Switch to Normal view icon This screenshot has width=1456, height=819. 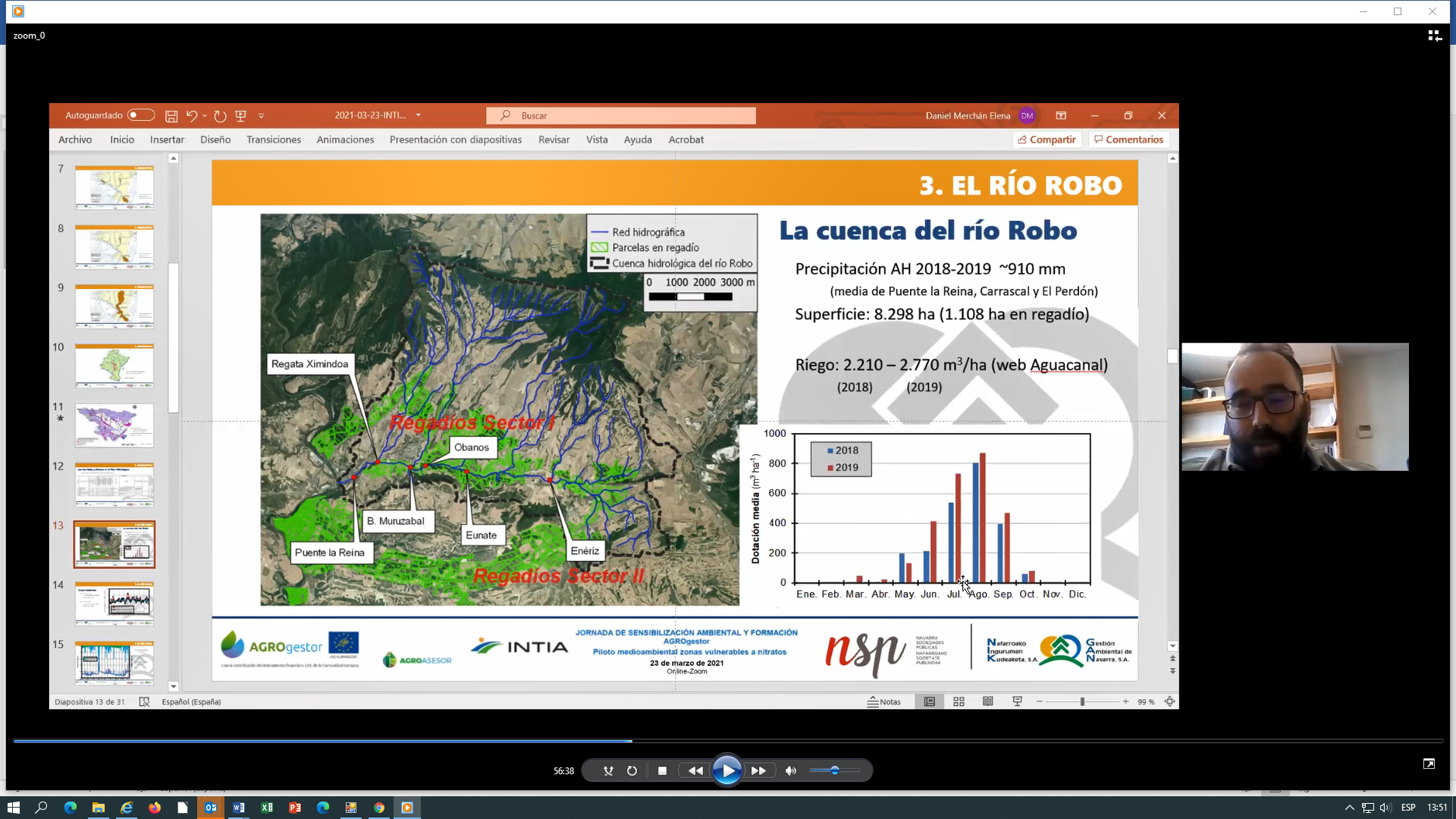point(929,701)
